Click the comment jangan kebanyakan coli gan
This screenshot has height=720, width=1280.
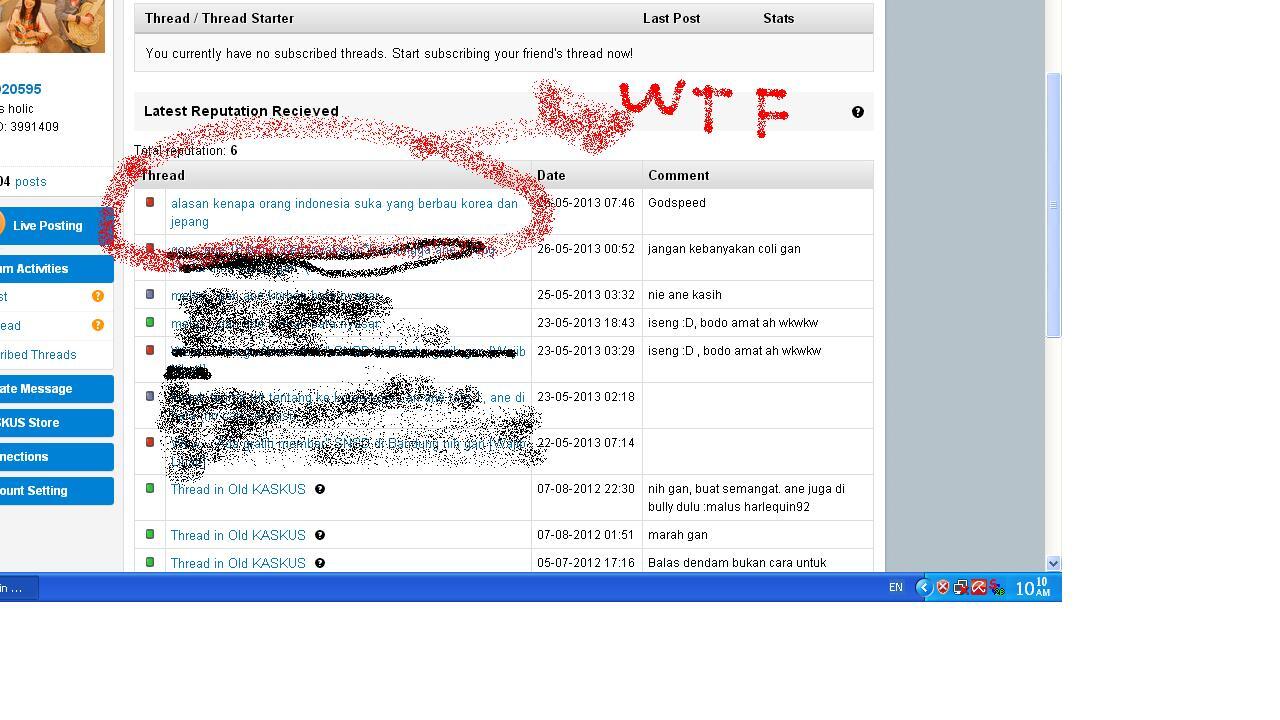tap(724, 249)
